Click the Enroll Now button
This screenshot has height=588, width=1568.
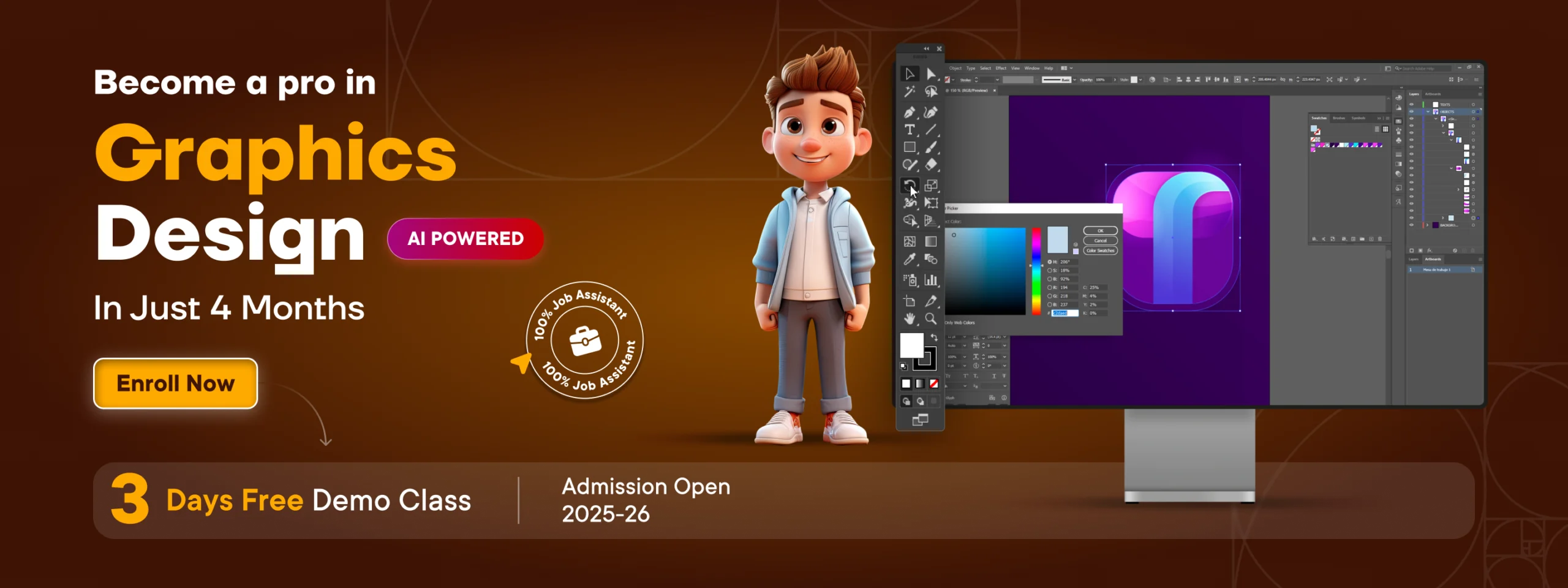click(x=175, y=383)
